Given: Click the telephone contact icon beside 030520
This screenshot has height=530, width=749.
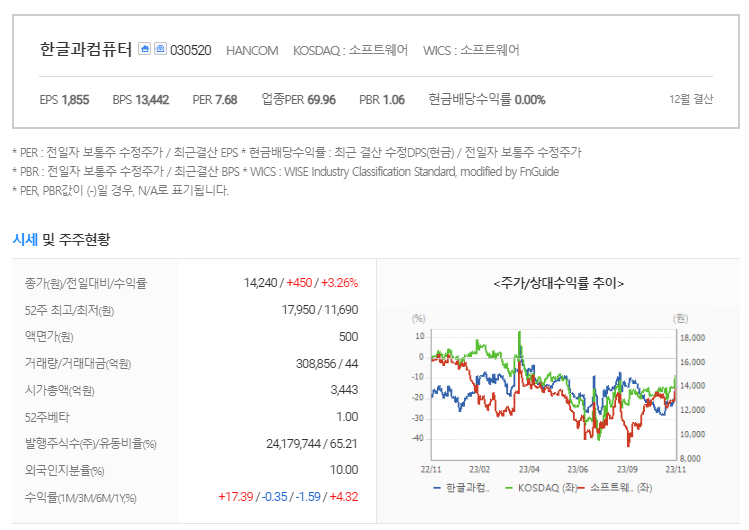Looking at the screenshot, I should click(160, 49).
